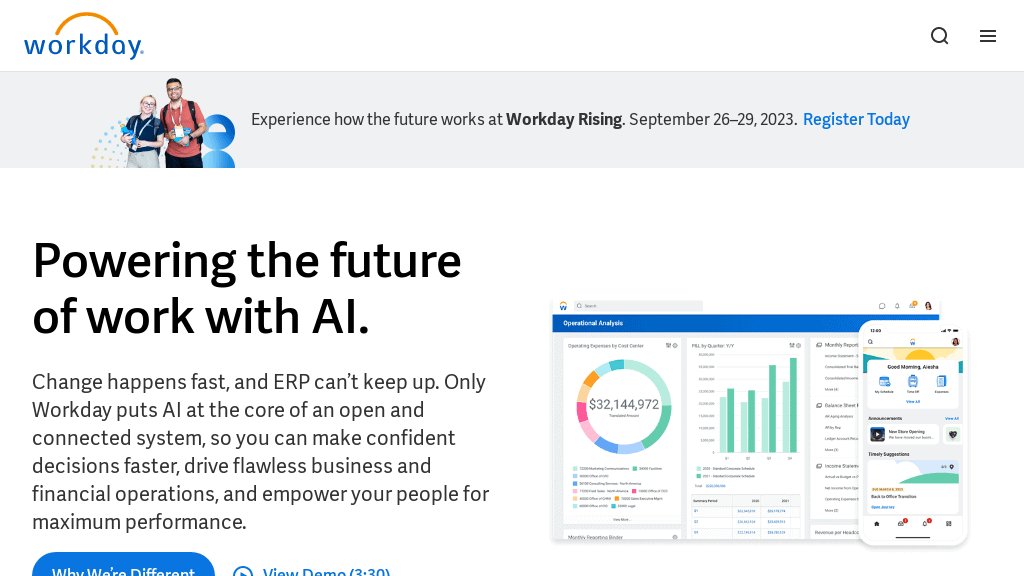Select the Expenses receipt icon

tap(942, 382)
